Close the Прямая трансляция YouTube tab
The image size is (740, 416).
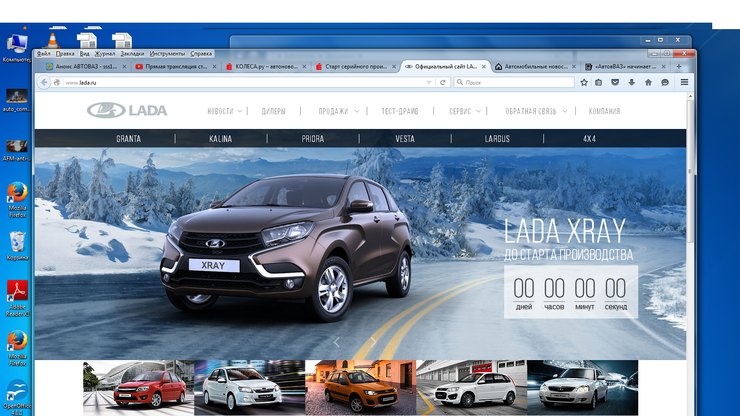point(214,67)
